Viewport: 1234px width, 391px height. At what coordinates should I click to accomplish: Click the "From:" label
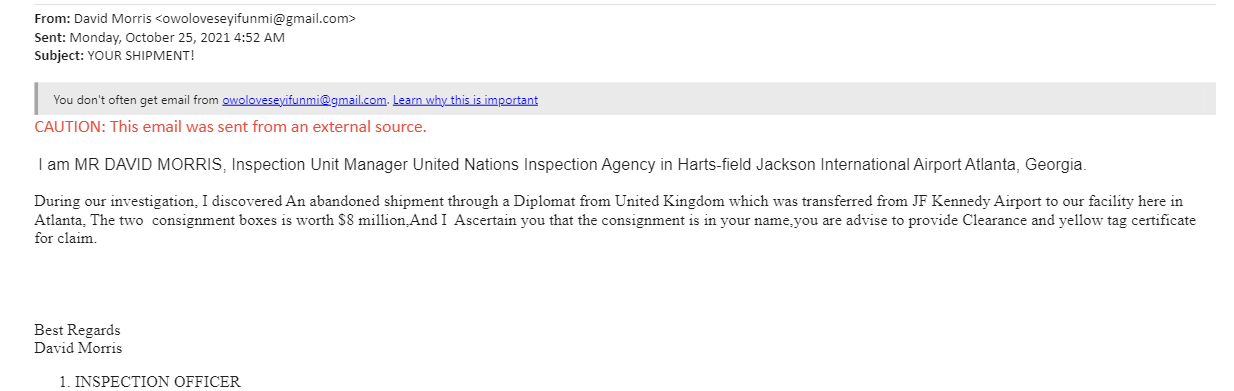tap(52, 19)
